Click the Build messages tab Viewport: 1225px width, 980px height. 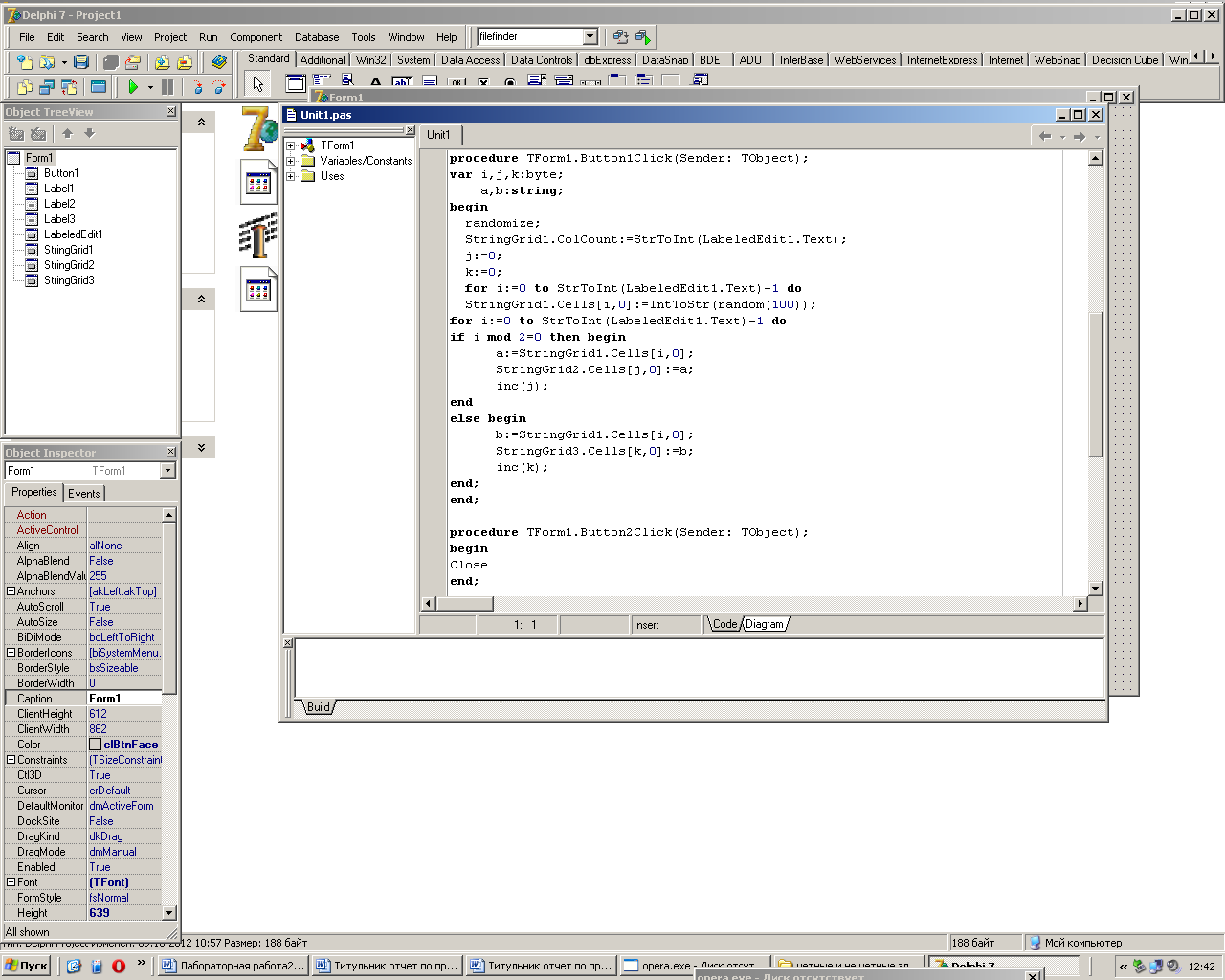(319, 707)
